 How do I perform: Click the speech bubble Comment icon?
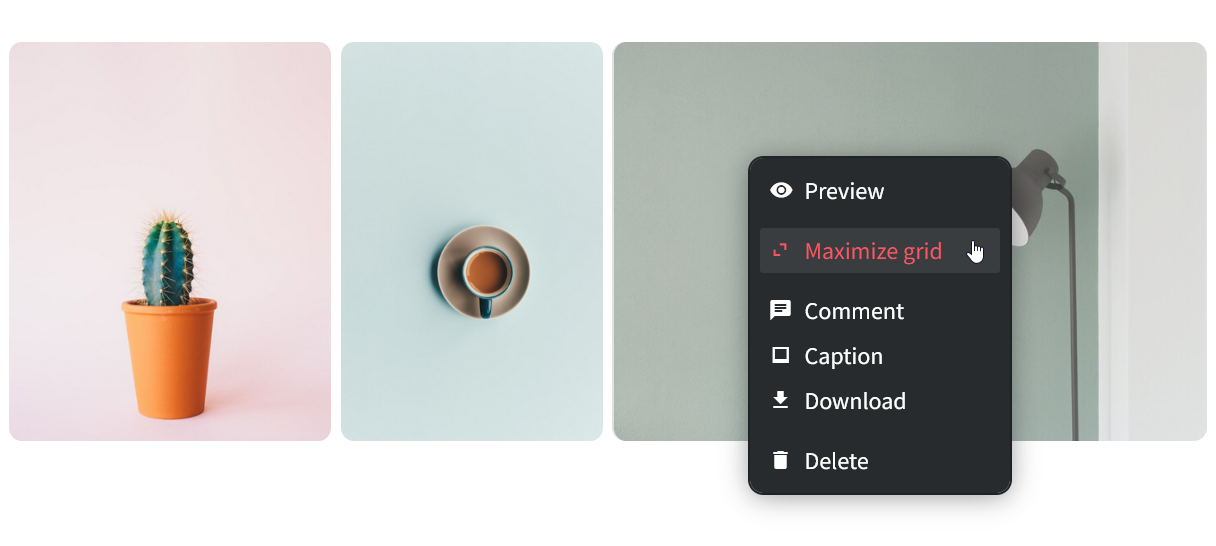click(x=781, y=310)
